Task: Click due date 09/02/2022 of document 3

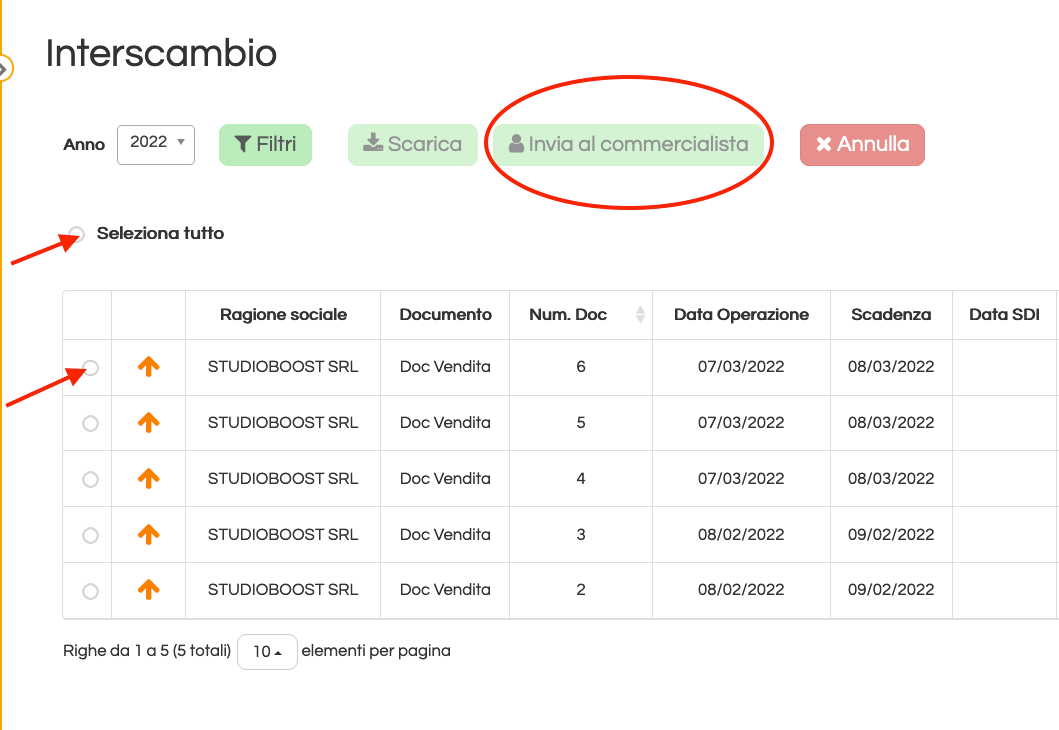Action: click(891, 535)
